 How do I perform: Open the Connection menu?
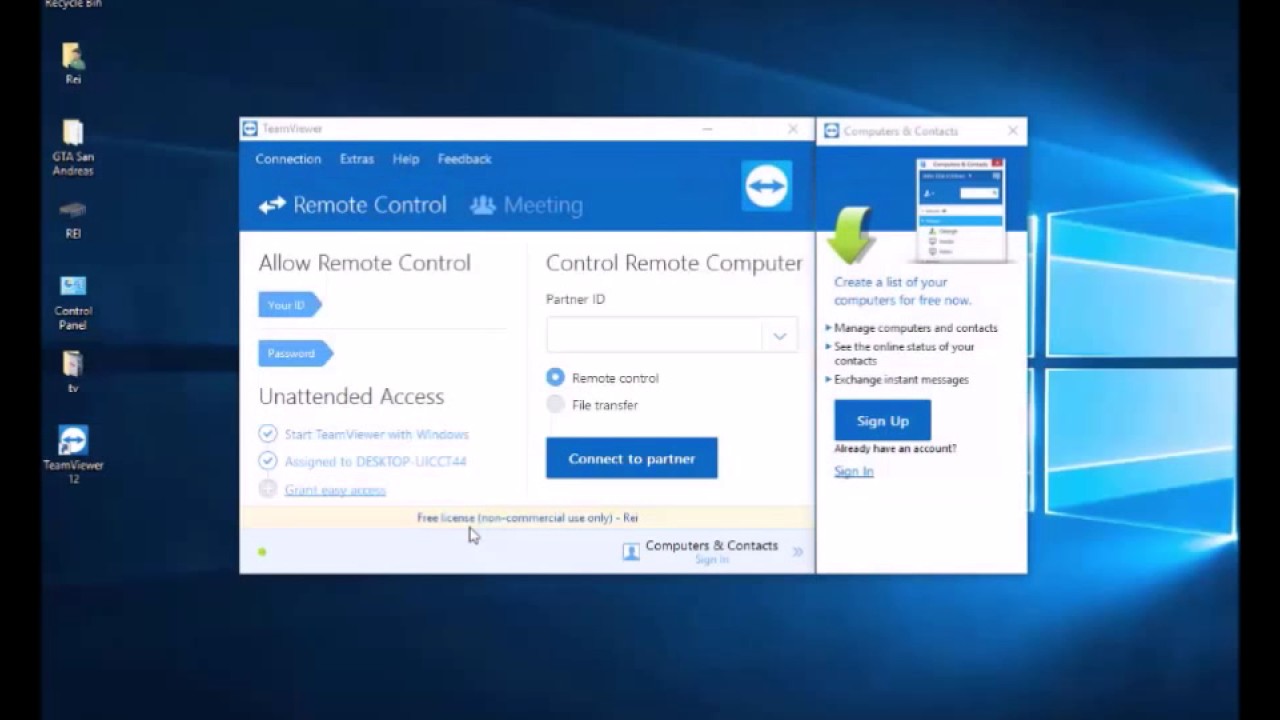coord(288,159)
